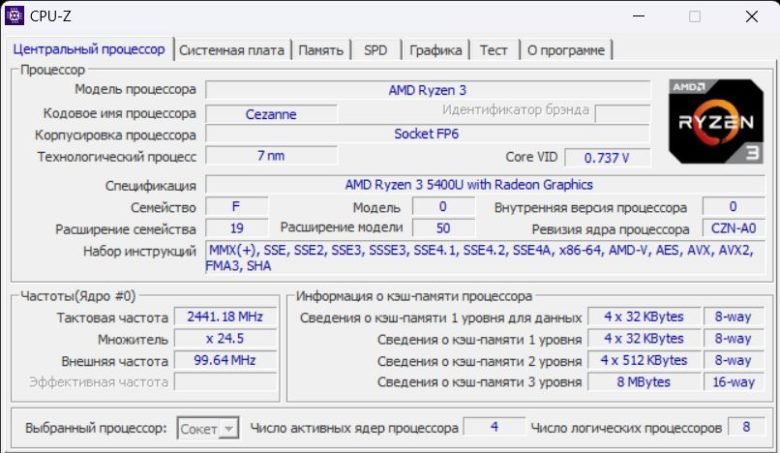This screenshot has width=780, height=453.
Task: Click the CZN-A0 core revision value
Action: point(733,228)
